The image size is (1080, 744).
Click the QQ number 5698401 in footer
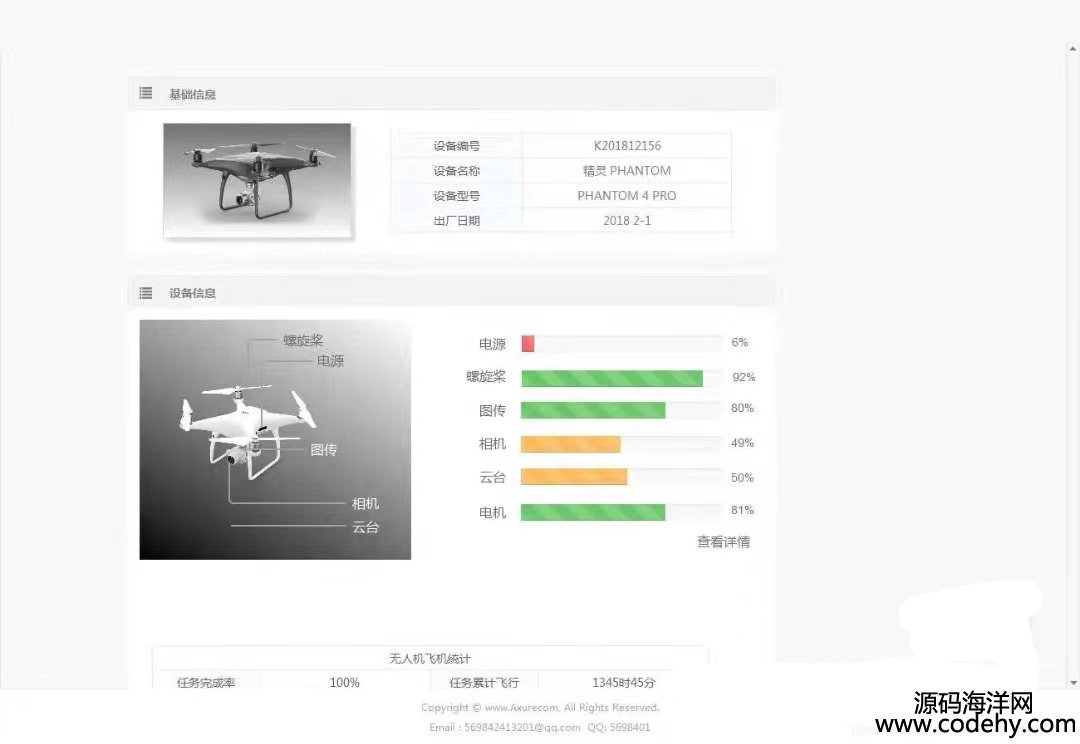point(630,727)
